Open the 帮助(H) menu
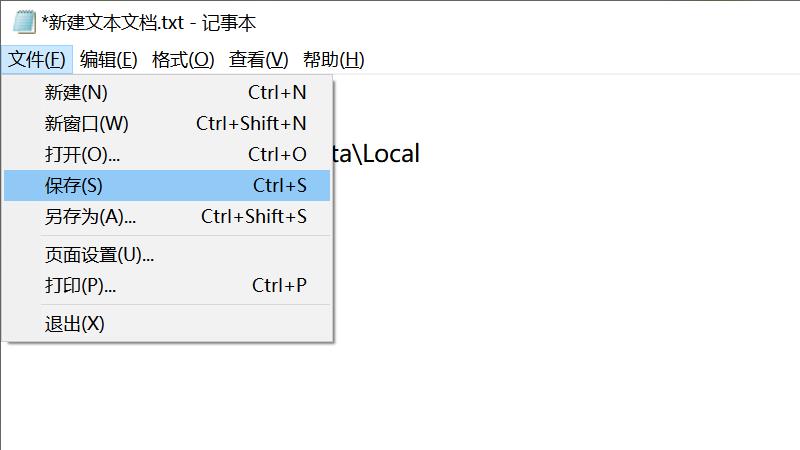 pos(333,60)
